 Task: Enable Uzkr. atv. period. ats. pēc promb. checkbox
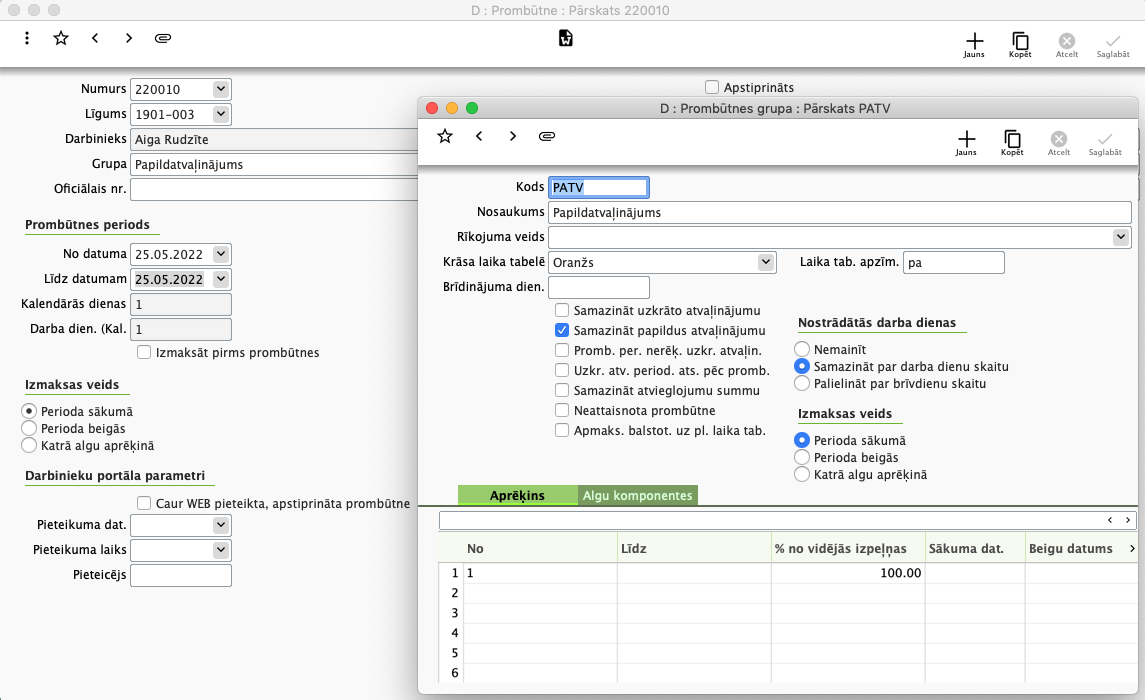pyautogui.click(x=562, y=370)
